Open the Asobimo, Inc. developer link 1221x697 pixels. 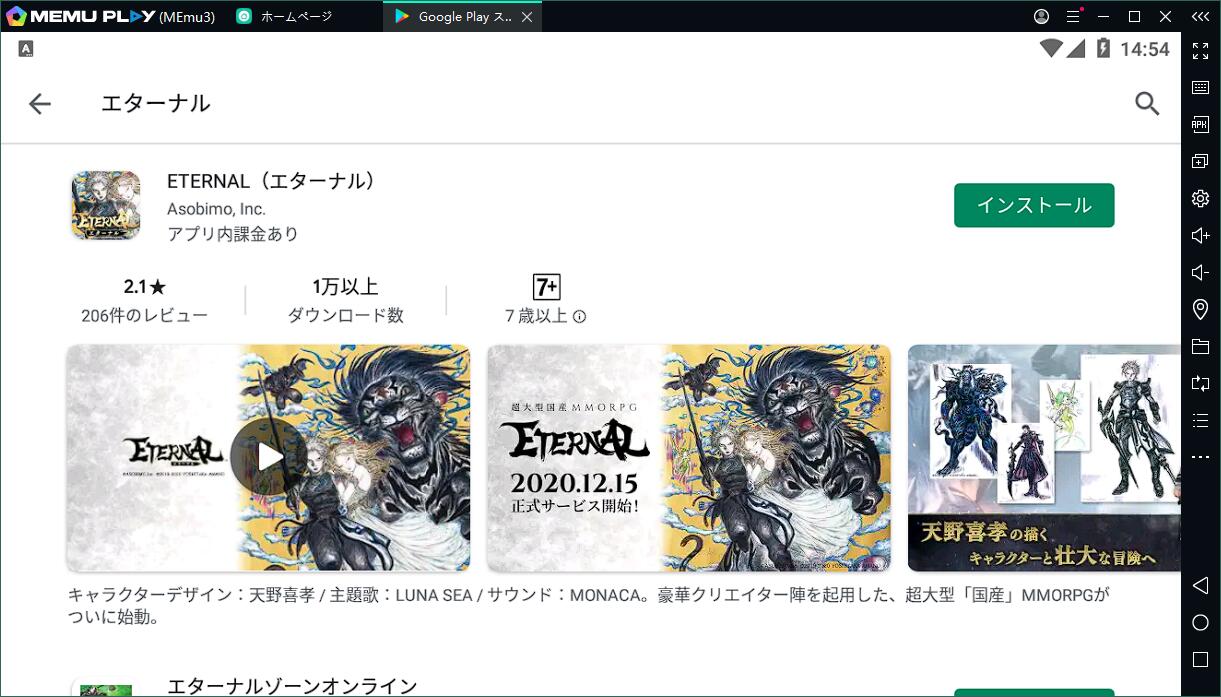[216, 209]
